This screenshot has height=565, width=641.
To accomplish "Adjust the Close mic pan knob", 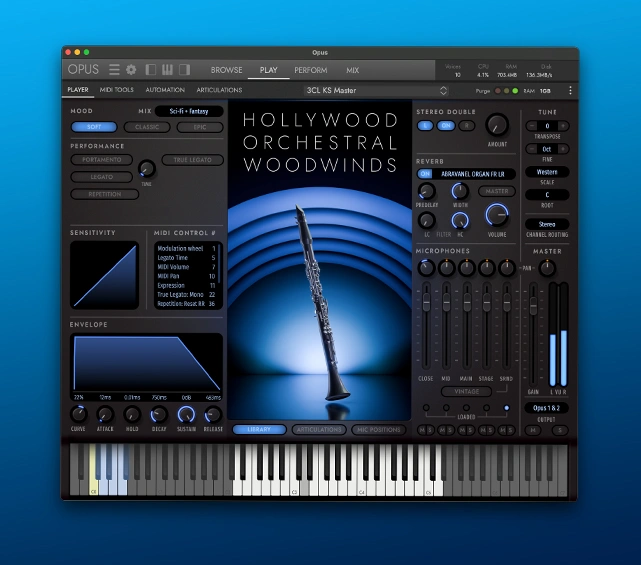I will tap(426, 268).
